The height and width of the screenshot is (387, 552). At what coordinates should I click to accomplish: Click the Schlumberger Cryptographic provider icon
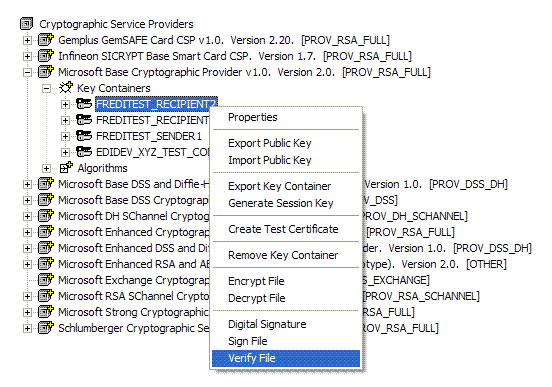click(x=46, y=328)
